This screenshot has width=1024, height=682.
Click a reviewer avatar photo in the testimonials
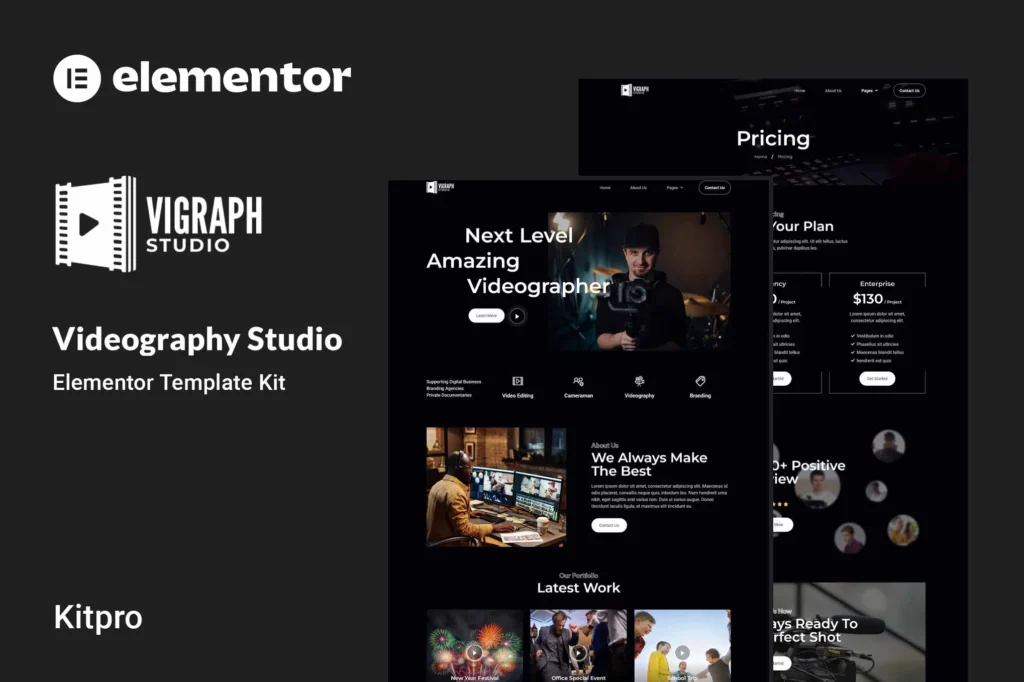coord(818,488)
